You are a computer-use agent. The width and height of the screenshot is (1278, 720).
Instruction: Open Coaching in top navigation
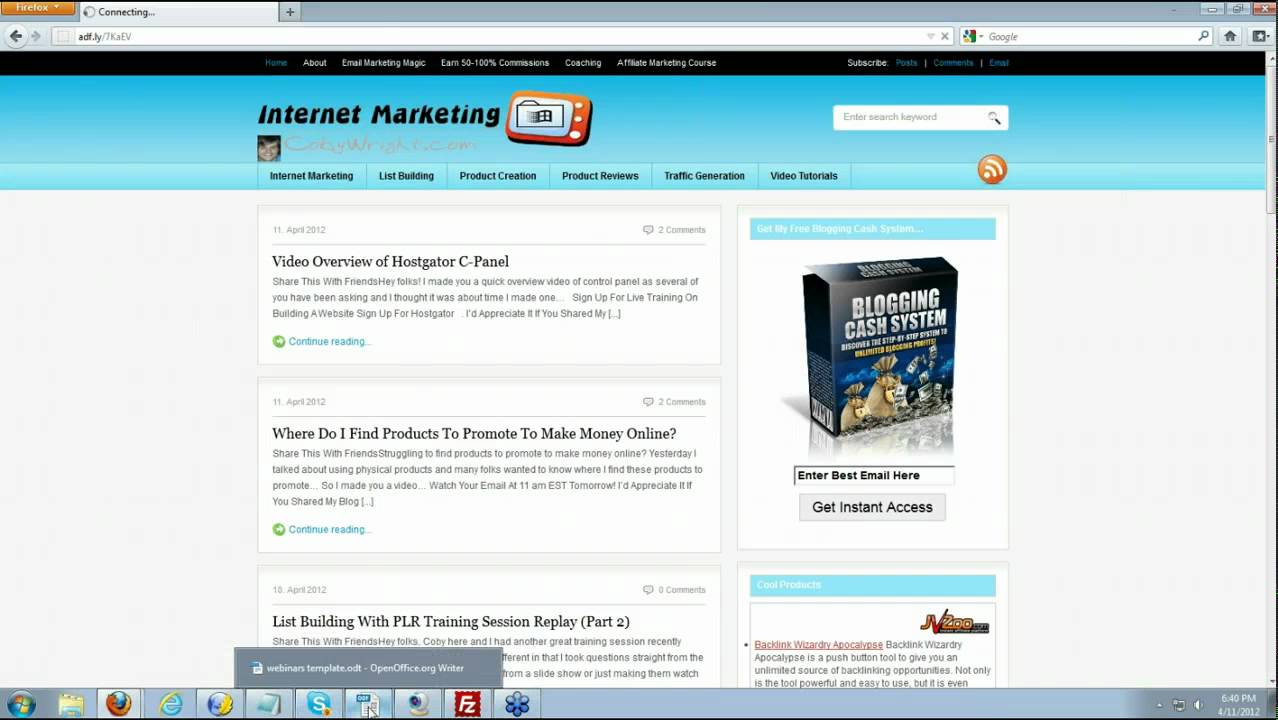tap(583, 62)
